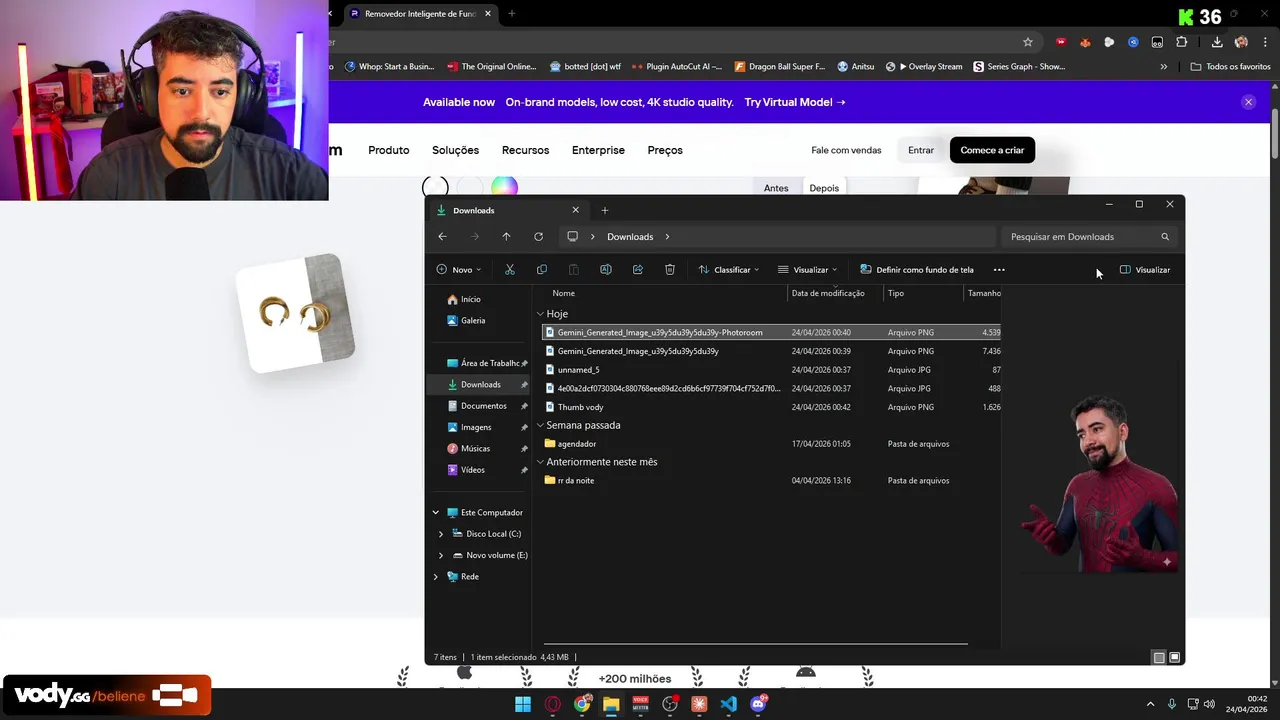Click the Delete trash icon in Explorer toolbar
Image resolution: width=1280 pixels, height=720 pixels.
coord(670,270)
